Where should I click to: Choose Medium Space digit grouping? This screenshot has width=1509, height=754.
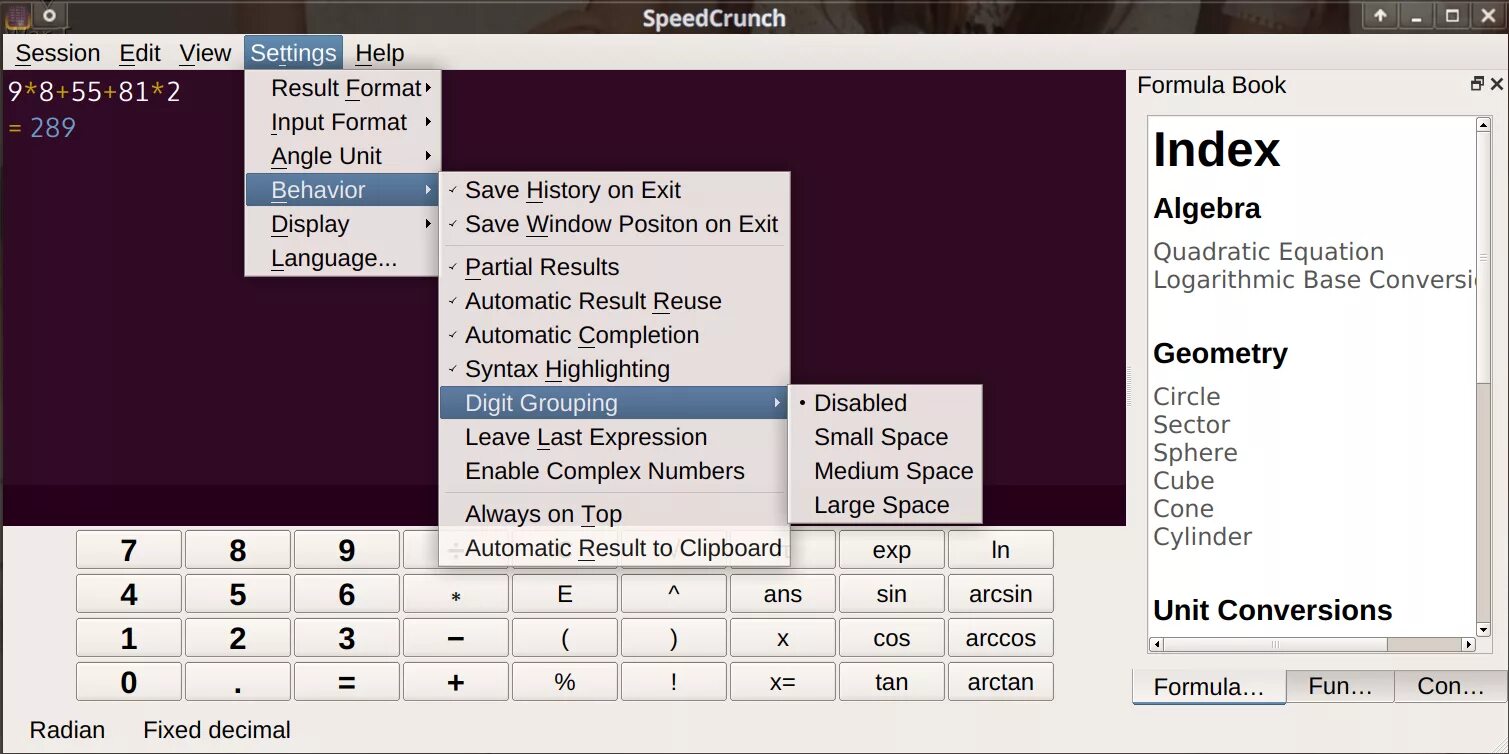(x=885, y=471)
